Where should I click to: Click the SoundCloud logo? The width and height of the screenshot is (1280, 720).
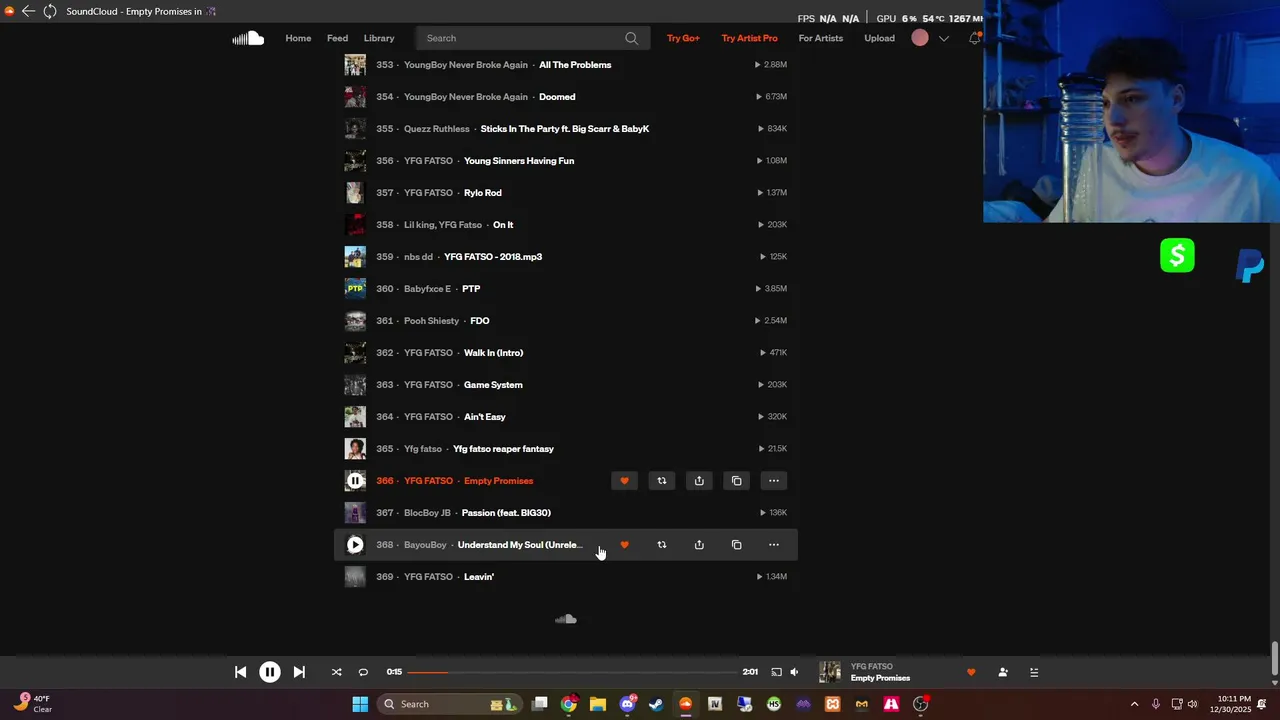click(248, 38)
